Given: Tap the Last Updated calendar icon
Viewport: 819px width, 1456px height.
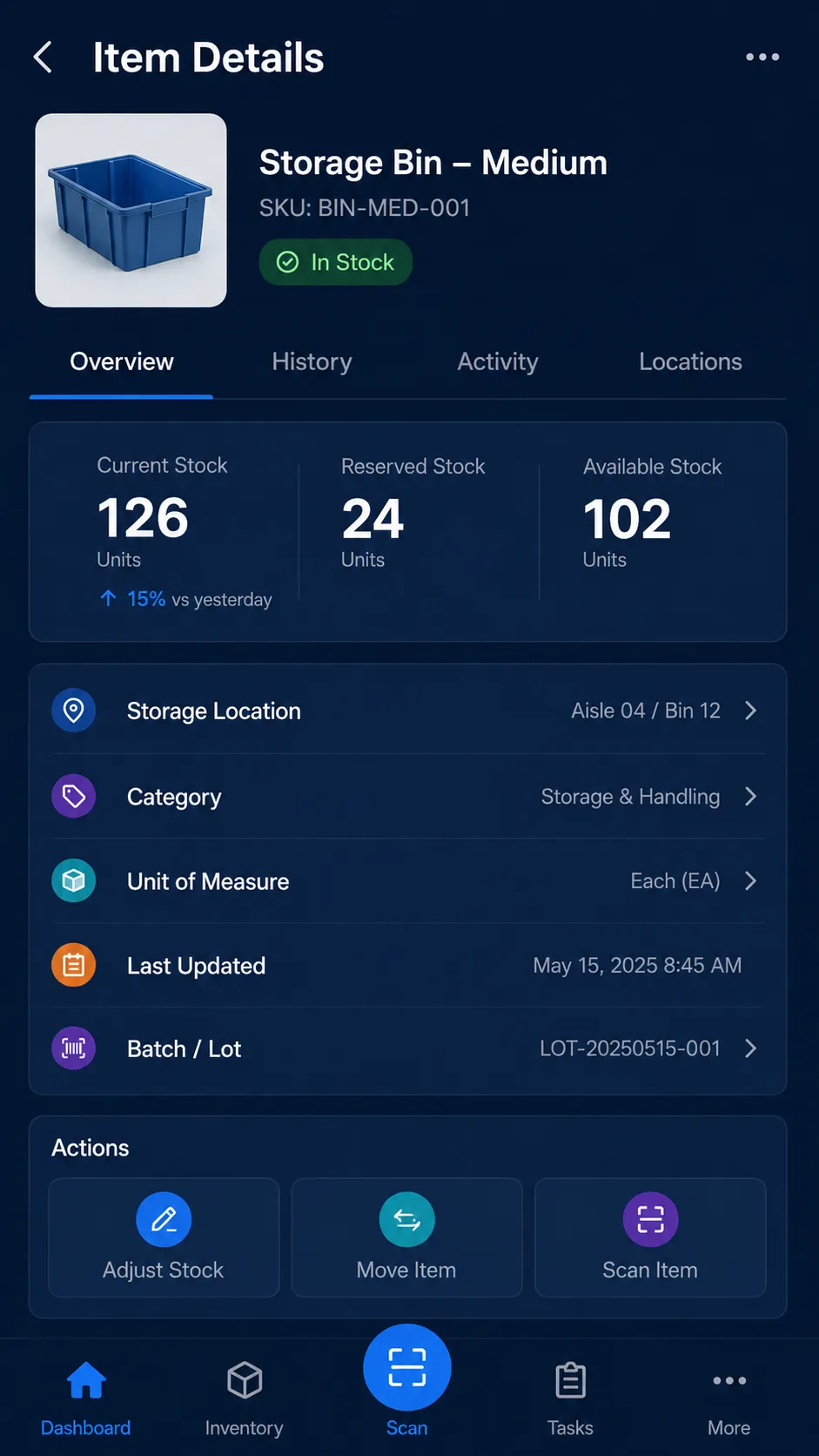Looking at the screenshot, I should tap(74, 965).
